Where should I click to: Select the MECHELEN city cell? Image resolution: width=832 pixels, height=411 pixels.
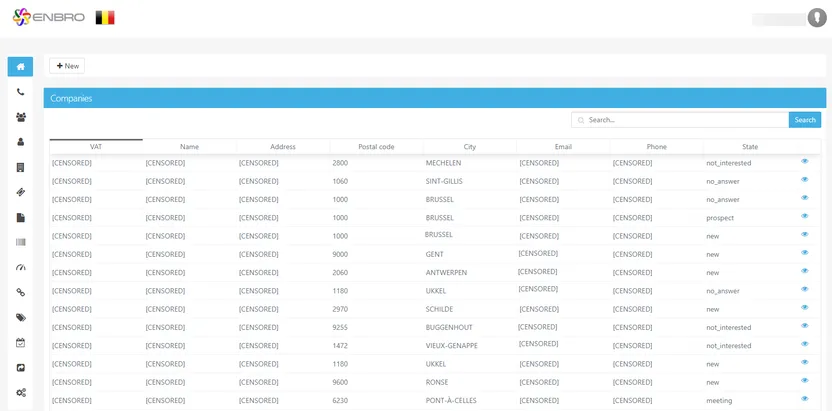pyautogui.click(x=443, y=163)
